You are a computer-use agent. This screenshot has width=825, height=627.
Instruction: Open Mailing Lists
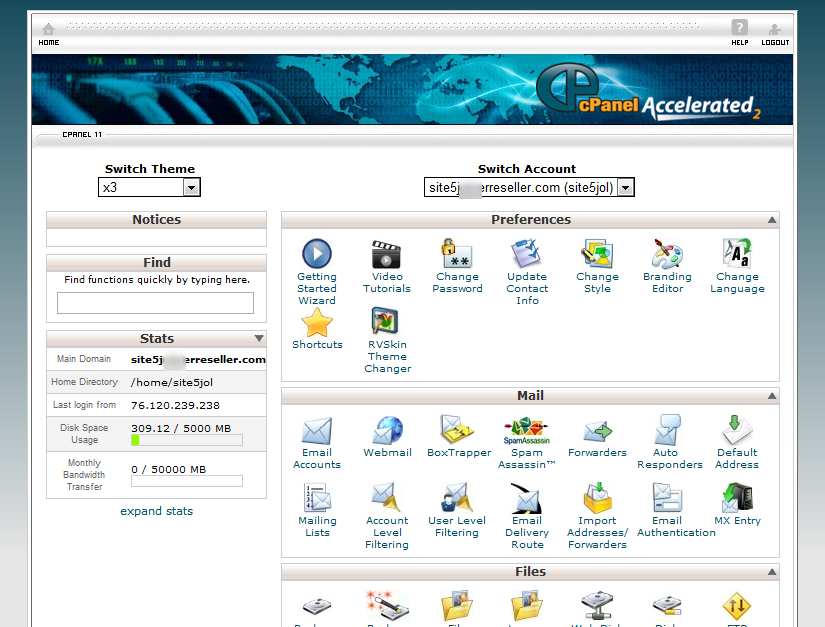pyautogui.click(x=317, y=510)
